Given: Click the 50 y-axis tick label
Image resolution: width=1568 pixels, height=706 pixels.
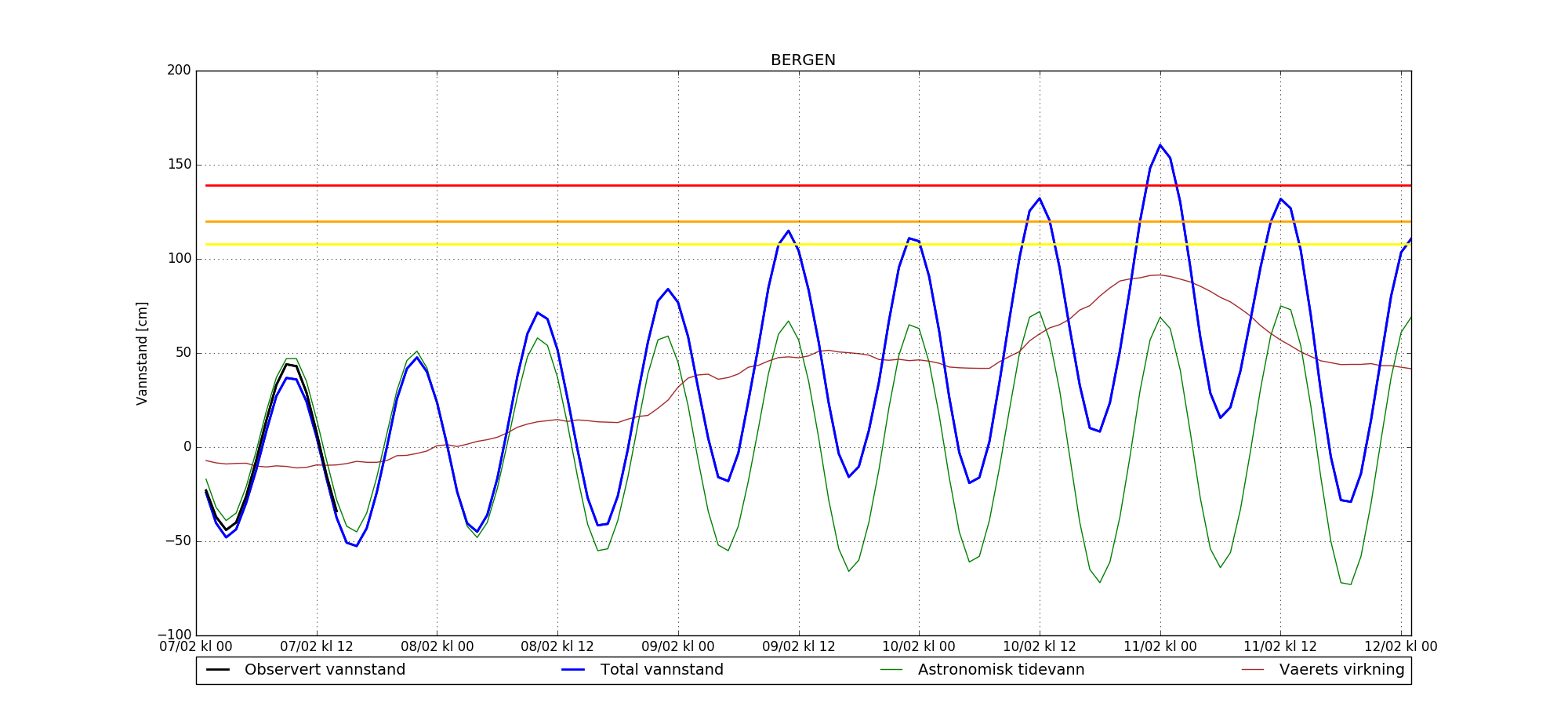Looking at the screenshot, I should (x=183, y=353).
